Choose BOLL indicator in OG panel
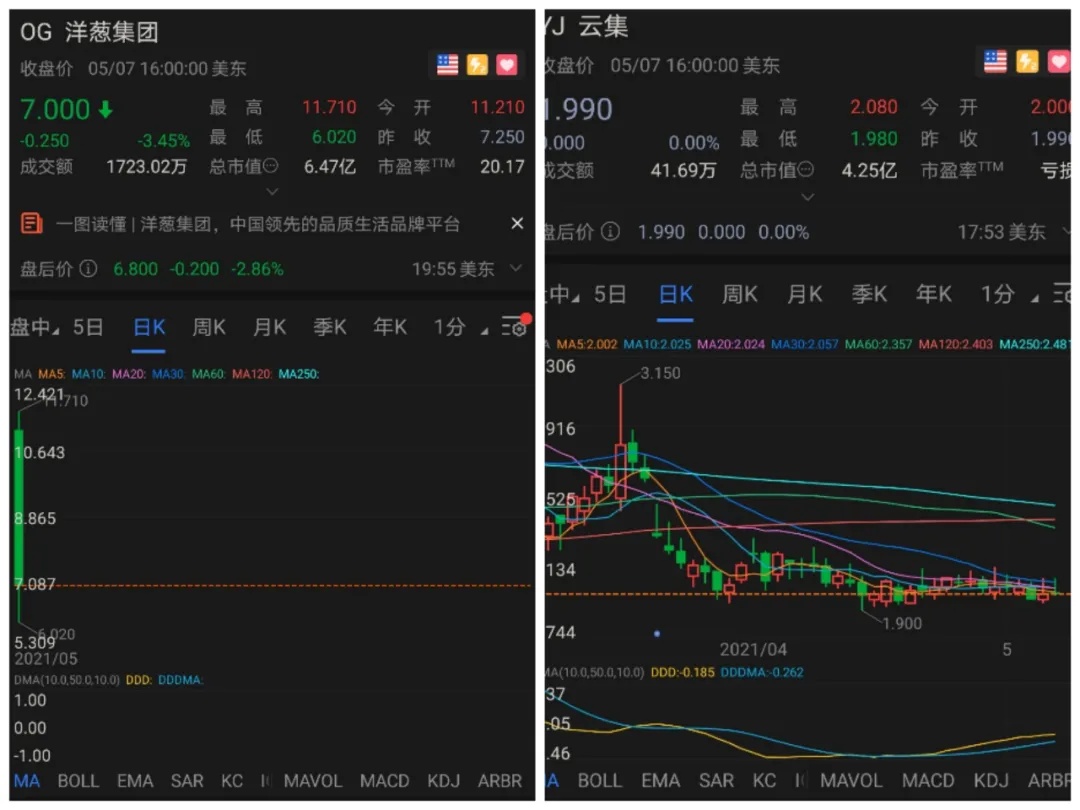 tap(78, 781)
